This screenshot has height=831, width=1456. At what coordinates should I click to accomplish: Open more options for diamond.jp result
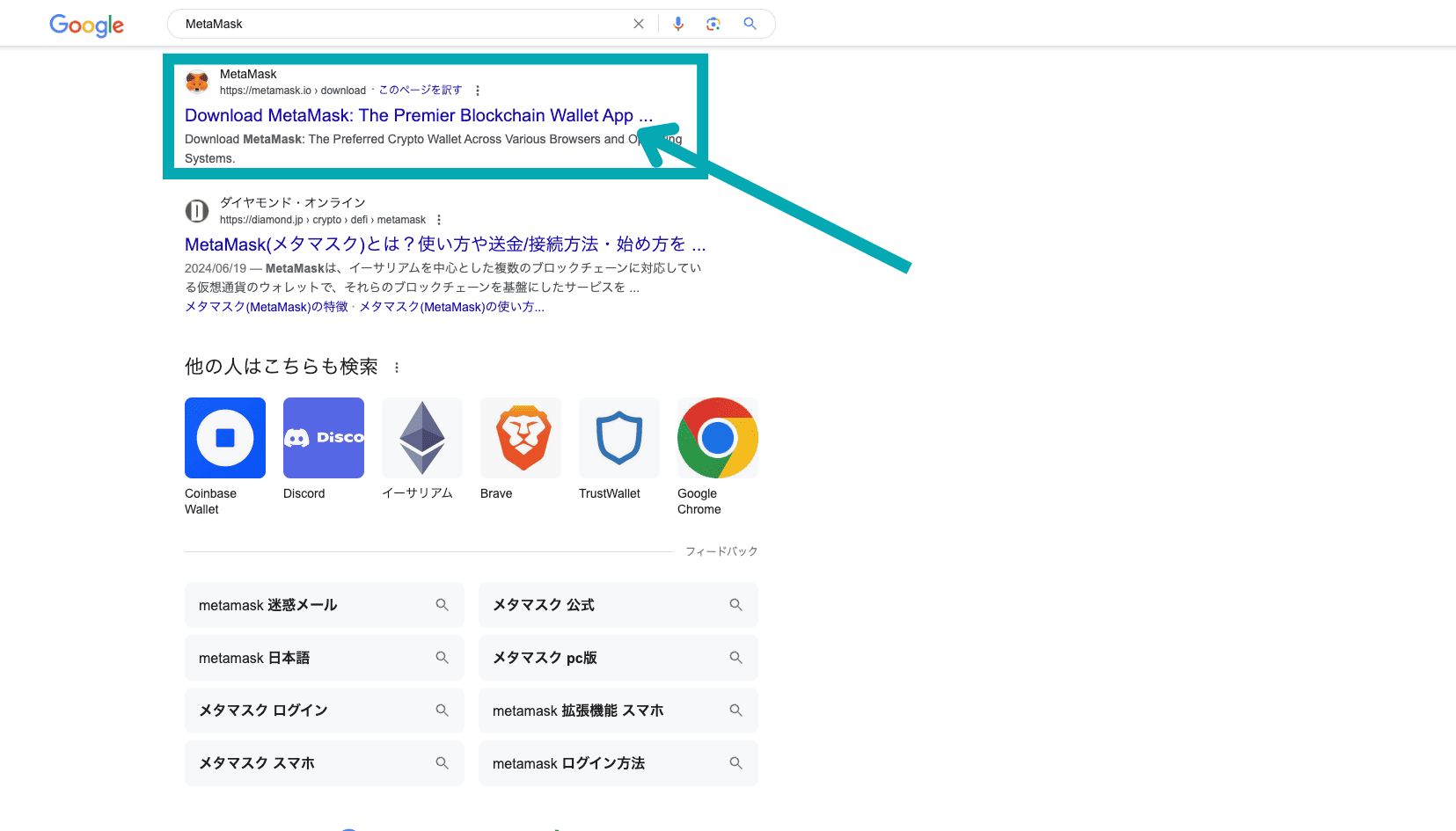(x=439, y=220)
